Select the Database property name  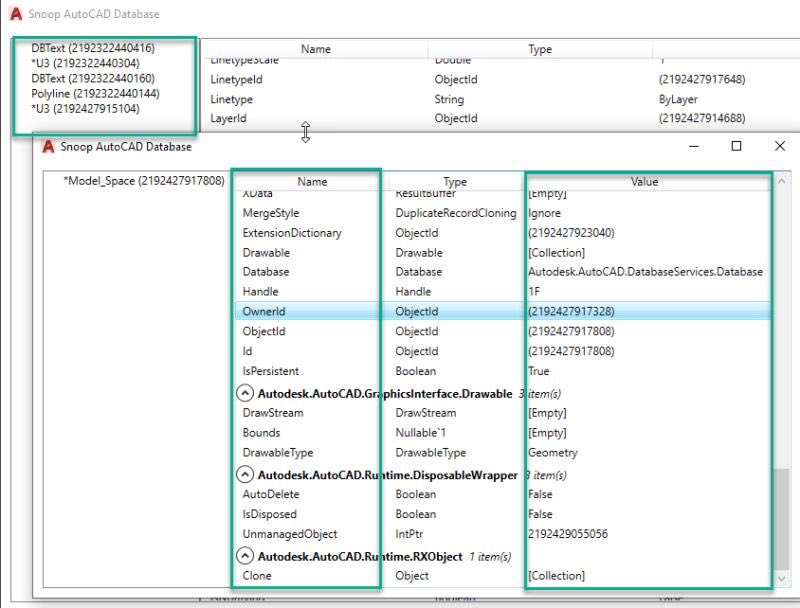pyautogui.click(x=266, y=272)
